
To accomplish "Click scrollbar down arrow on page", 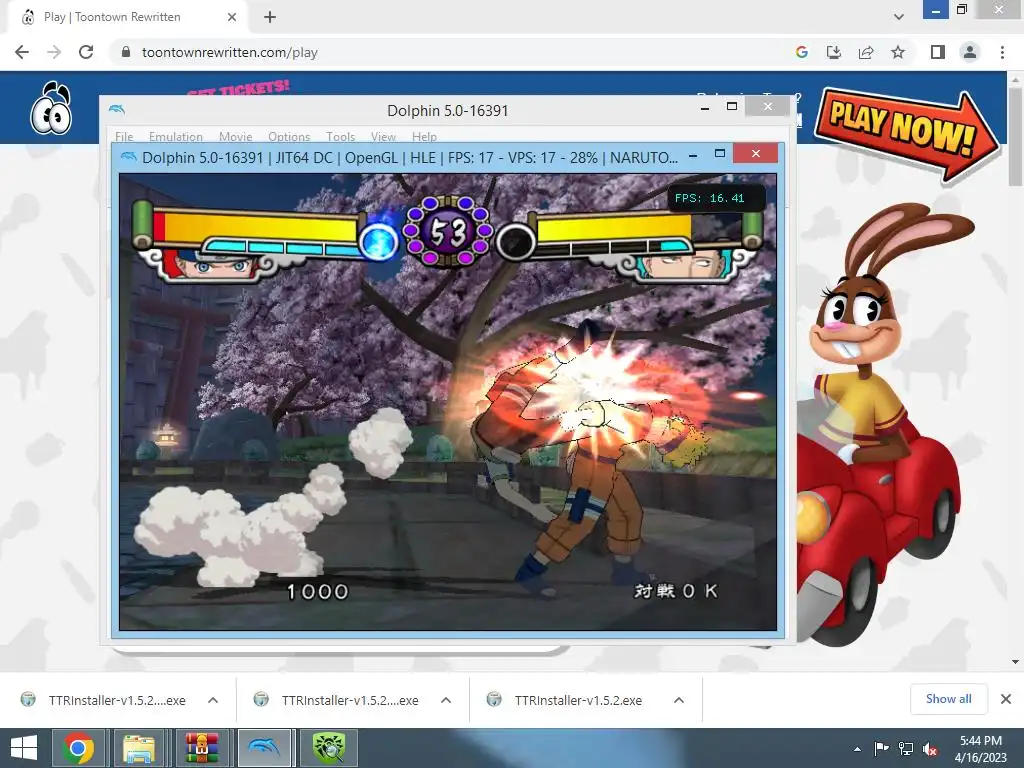I will 1015,662.
